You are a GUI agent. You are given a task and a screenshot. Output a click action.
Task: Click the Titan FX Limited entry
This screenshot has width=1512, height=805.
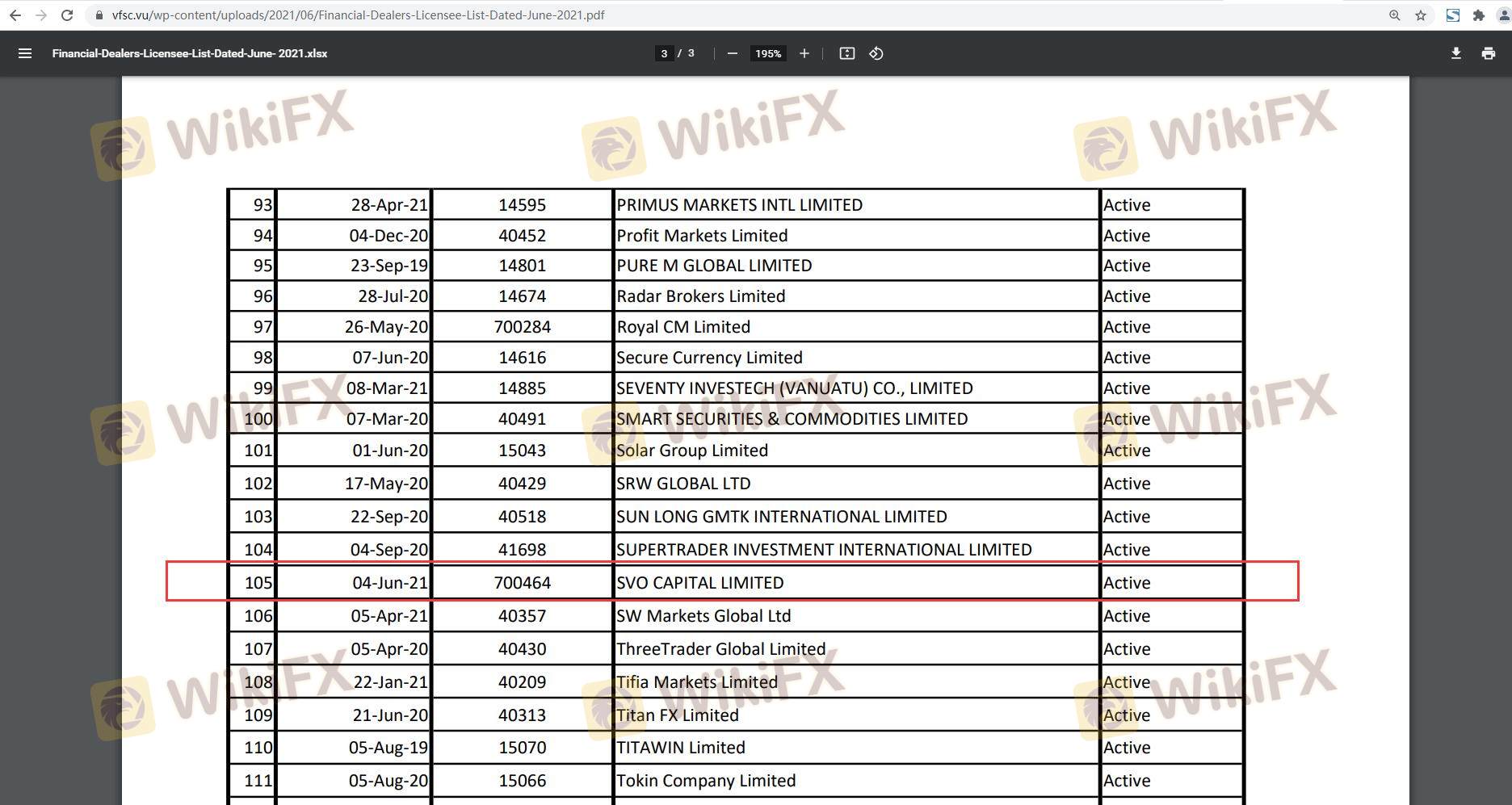[x=677, y=715]
